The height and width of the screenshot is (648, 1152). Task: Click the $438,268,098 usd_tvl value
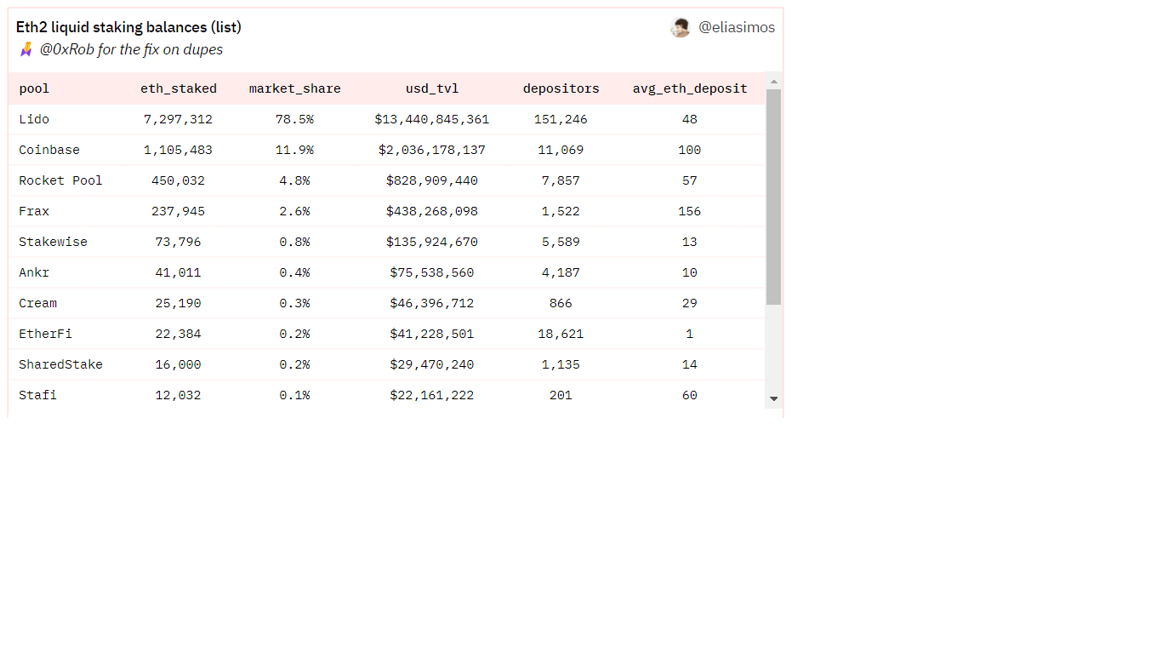pos(432,212)
